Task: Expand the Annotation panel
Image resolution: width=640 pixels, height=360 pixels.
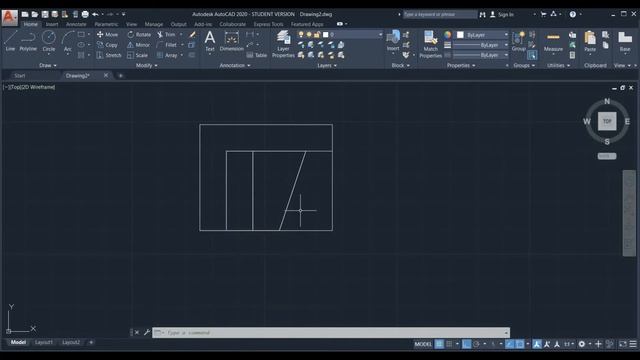Action: click(x=235, y=65)
